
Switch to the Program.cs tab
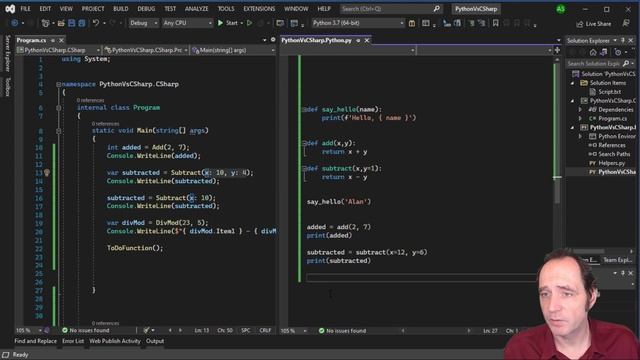[x=31, y=40]
